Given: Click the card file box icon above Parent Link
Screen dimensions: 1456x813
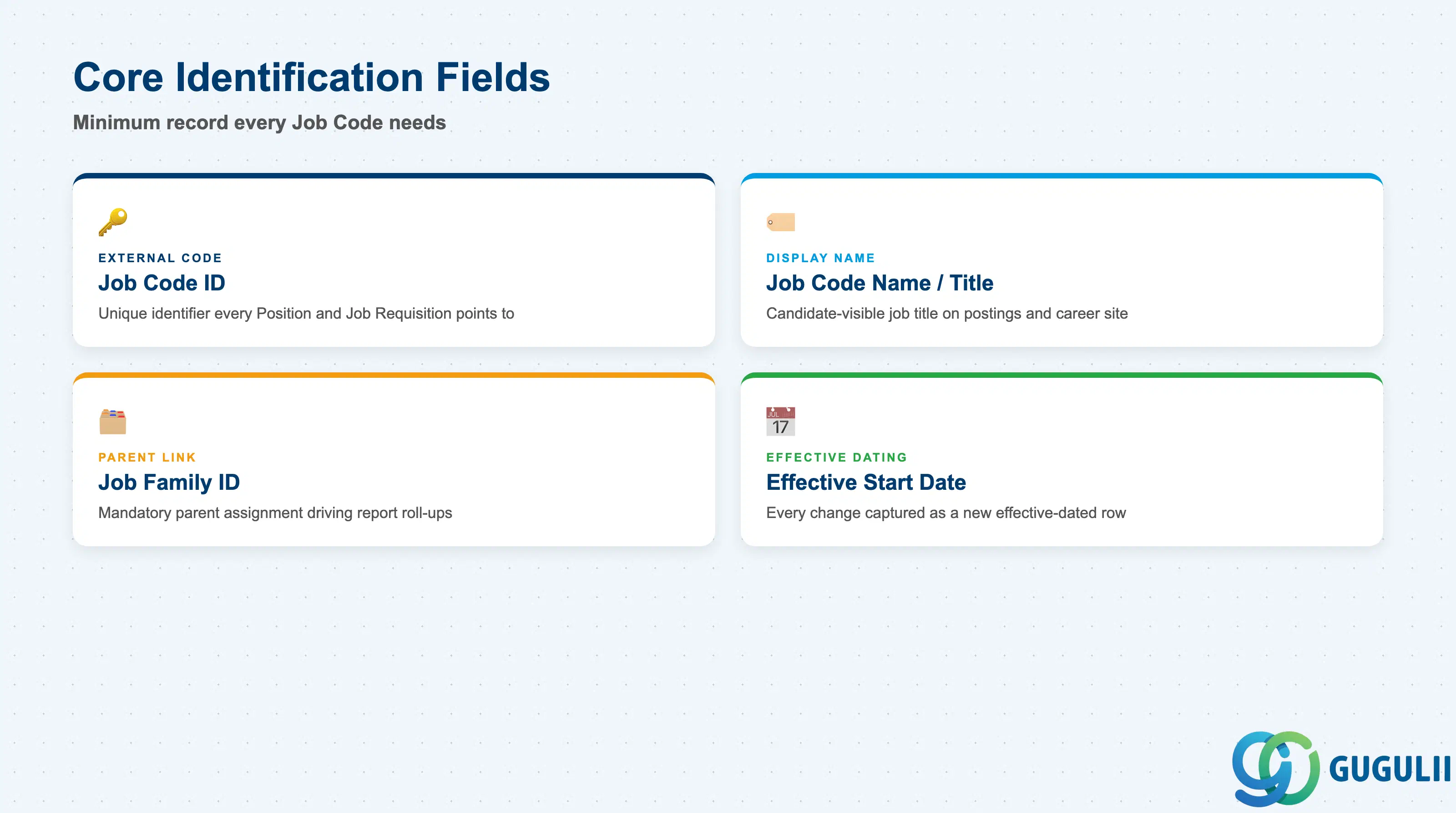Looking at the screenshot, I should pyautogui.click(x=112, y=421).
